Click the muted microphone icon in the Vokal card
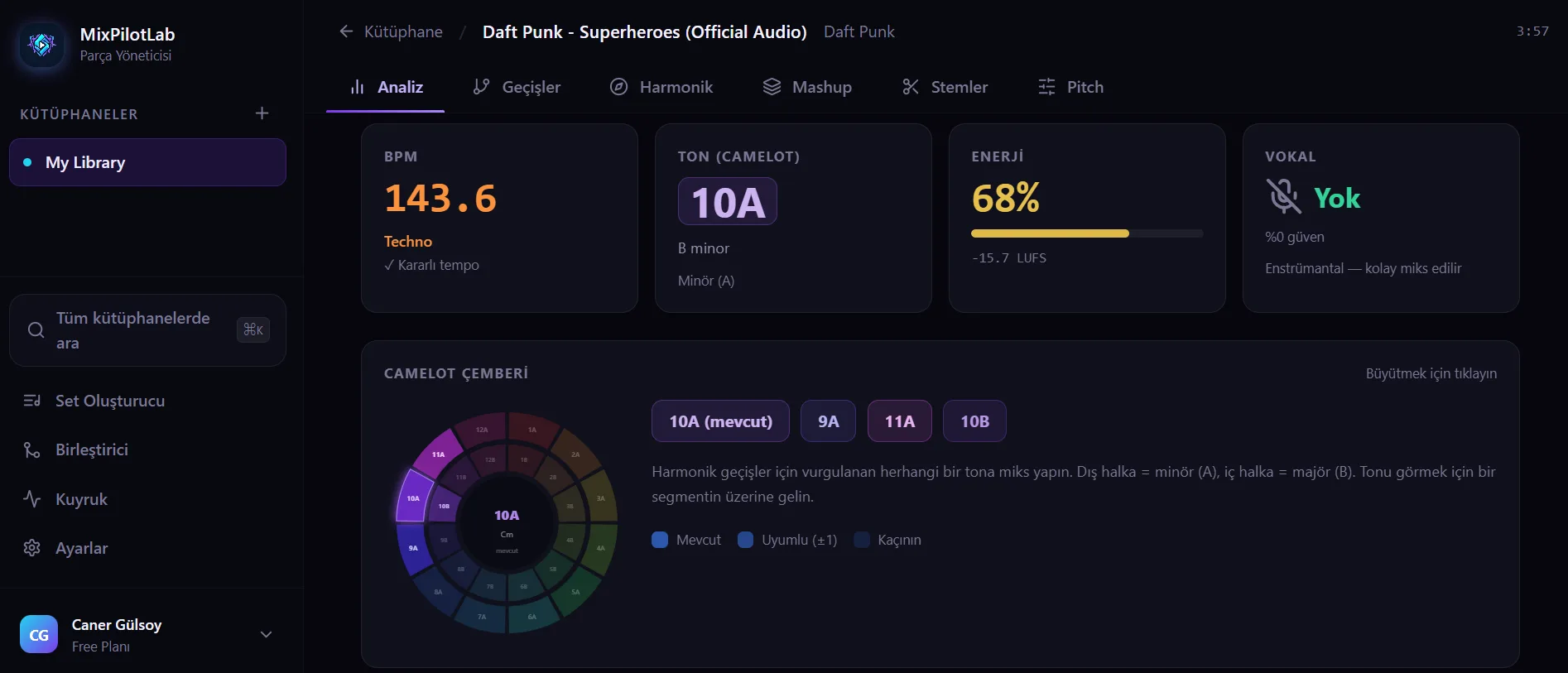Image resolution: width=1568 pixels, height=673 pixels. tap(1283, 197)
